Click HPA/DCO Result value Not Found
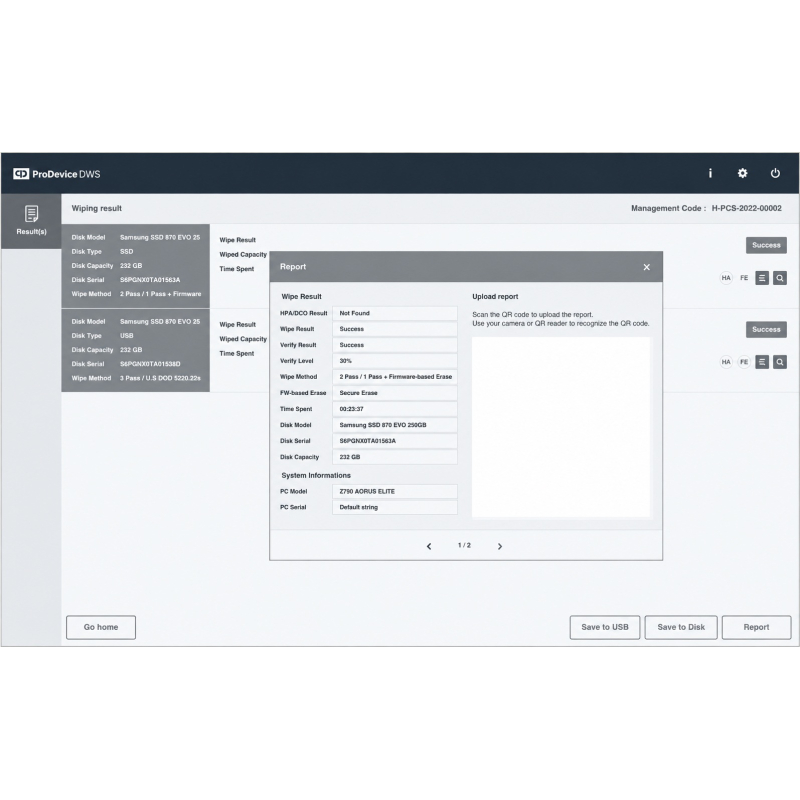The height and width of the screenshot is (800, 800). [x=394, y=313]
